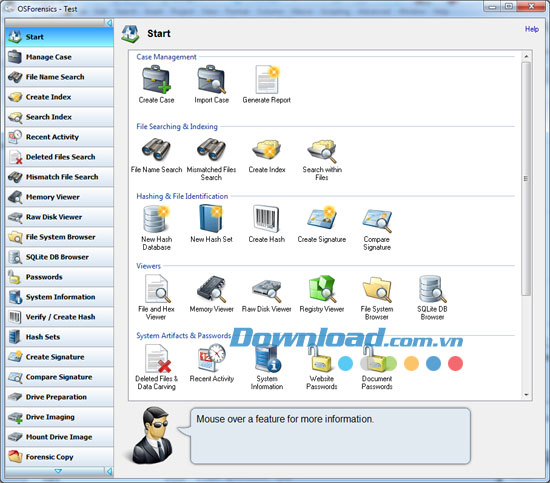Click the Generate Report icon
The image size is (550, 483).
(x=267, y=80)
